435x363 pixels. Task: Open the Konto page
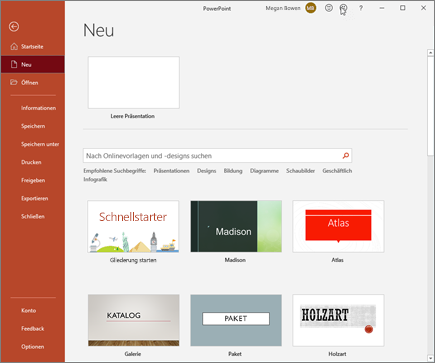click(x=29, y=310)
